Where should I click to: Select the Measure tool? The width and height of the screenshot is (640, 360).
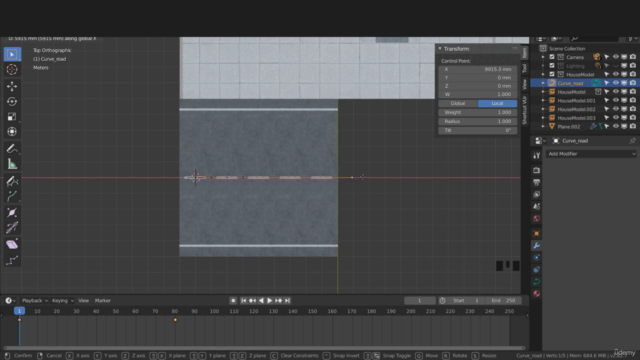pos(12,164)
